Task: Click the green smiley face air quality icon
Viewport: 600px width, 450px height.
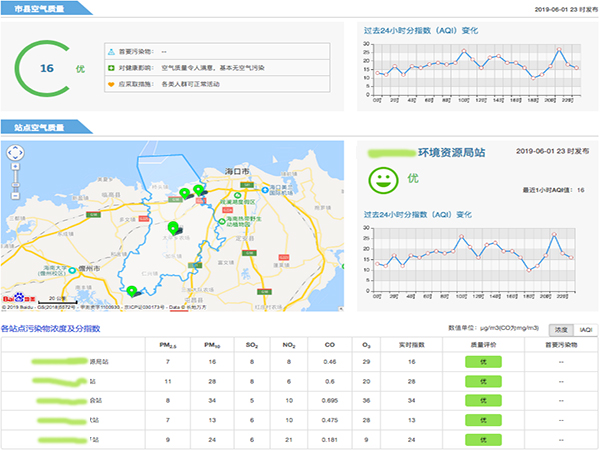Action: 380,180
